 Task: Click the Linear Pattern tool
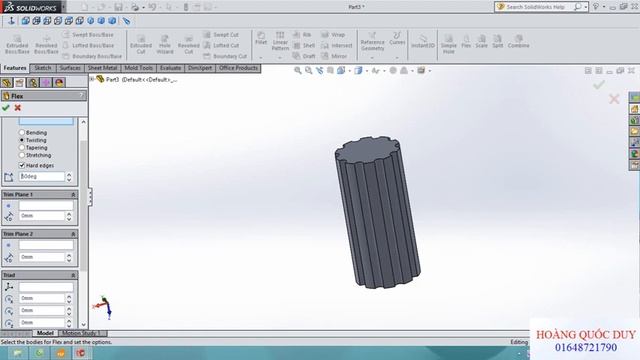(280, 41)
